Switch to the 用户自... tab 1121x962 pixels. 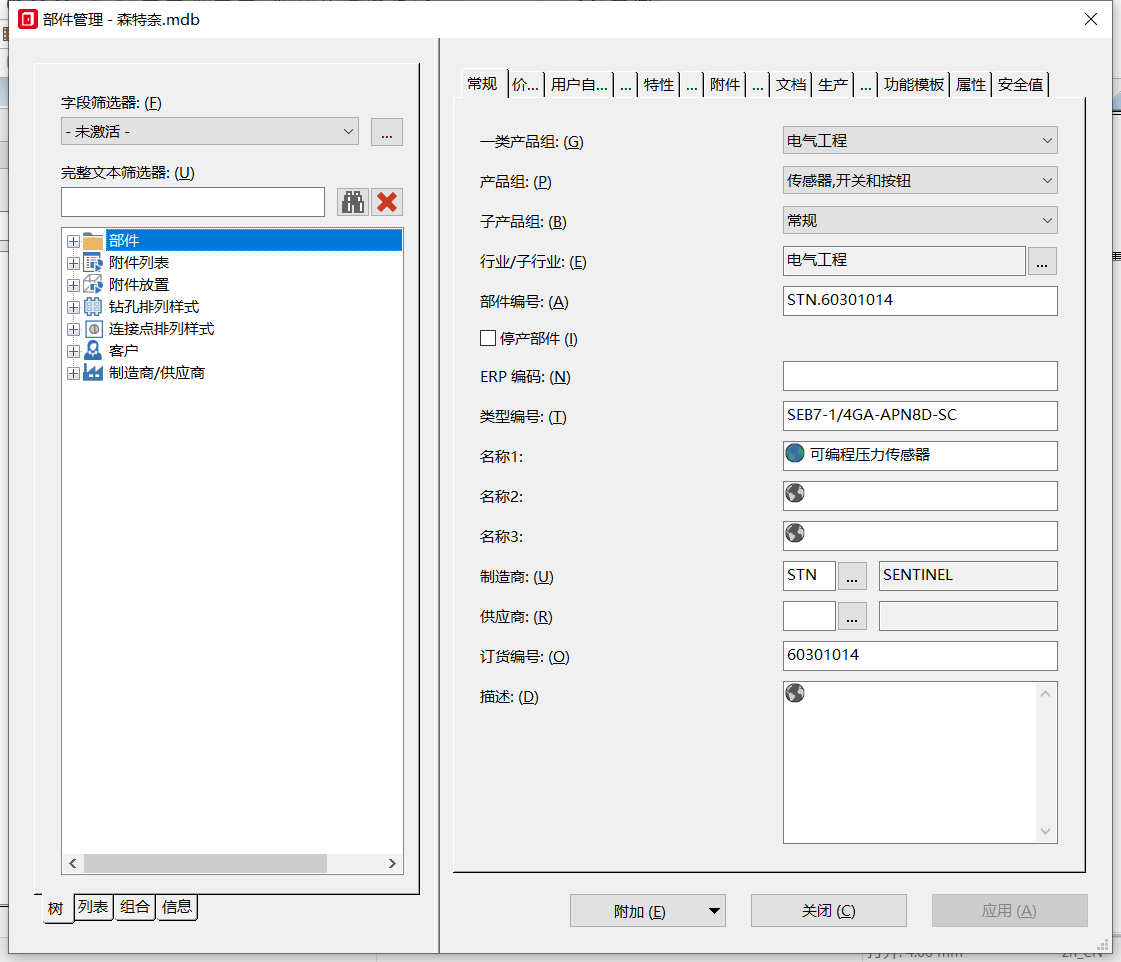(x=579, y=85)
